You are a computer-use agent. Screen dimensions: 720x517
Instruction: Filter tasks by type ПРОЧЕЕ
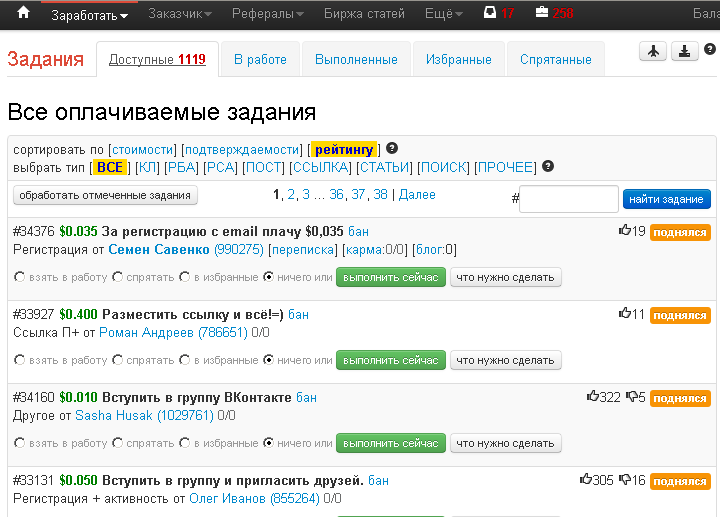[x=505, y=168]
